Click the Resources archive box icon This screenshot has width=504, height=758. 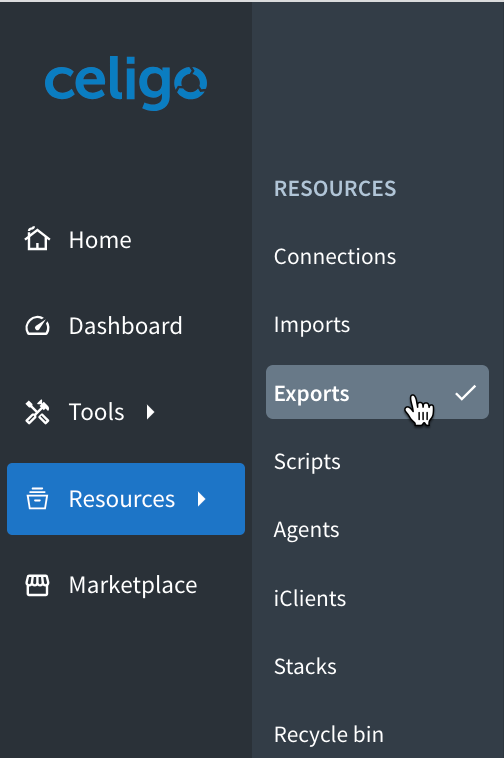(37, 499)
